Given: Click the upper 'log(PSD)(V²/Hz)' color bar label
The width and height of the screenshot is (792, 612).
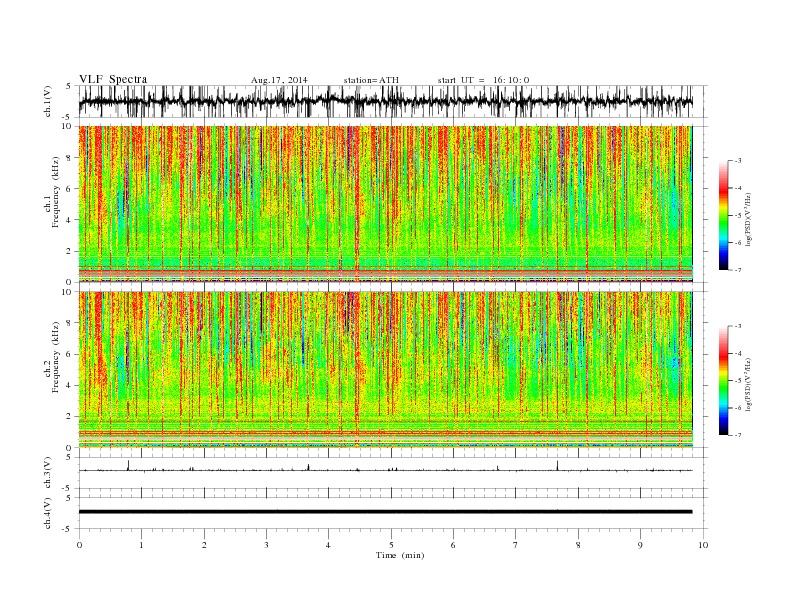Looking at the screenshot, I should point(749,220).
